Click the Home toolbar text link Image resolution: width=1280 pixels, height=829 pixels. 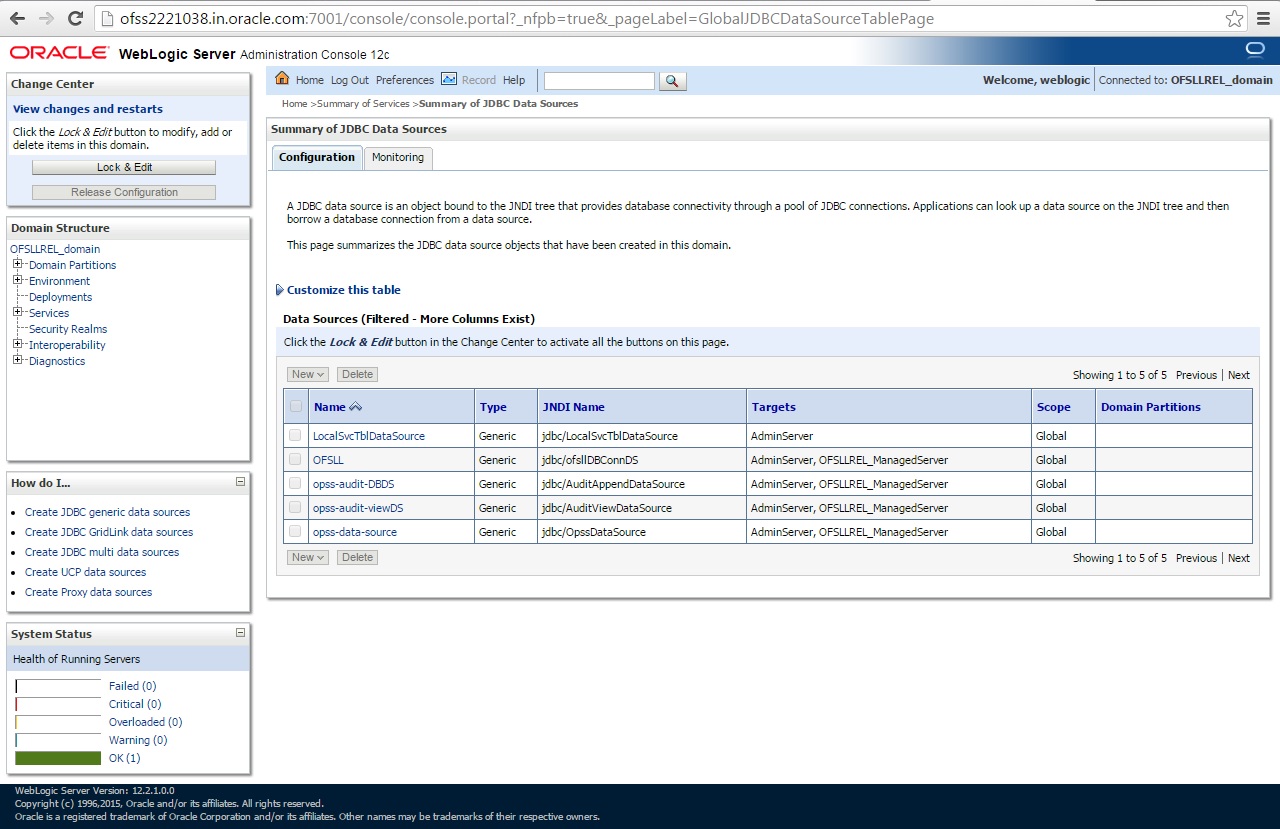click(310, 80)
